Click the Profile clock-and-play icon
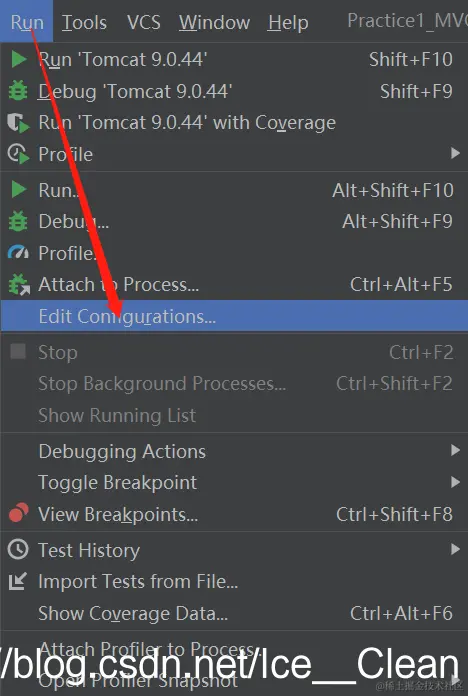 [18, 154]
